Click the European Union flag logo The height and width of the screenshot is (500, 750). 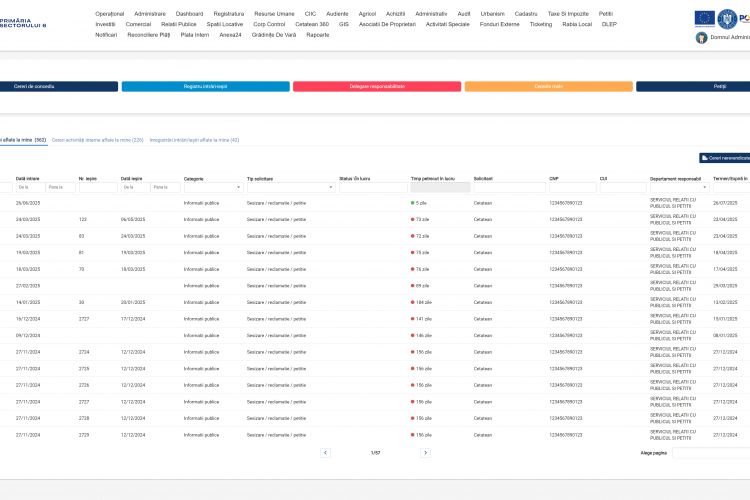tap(705, 19)
